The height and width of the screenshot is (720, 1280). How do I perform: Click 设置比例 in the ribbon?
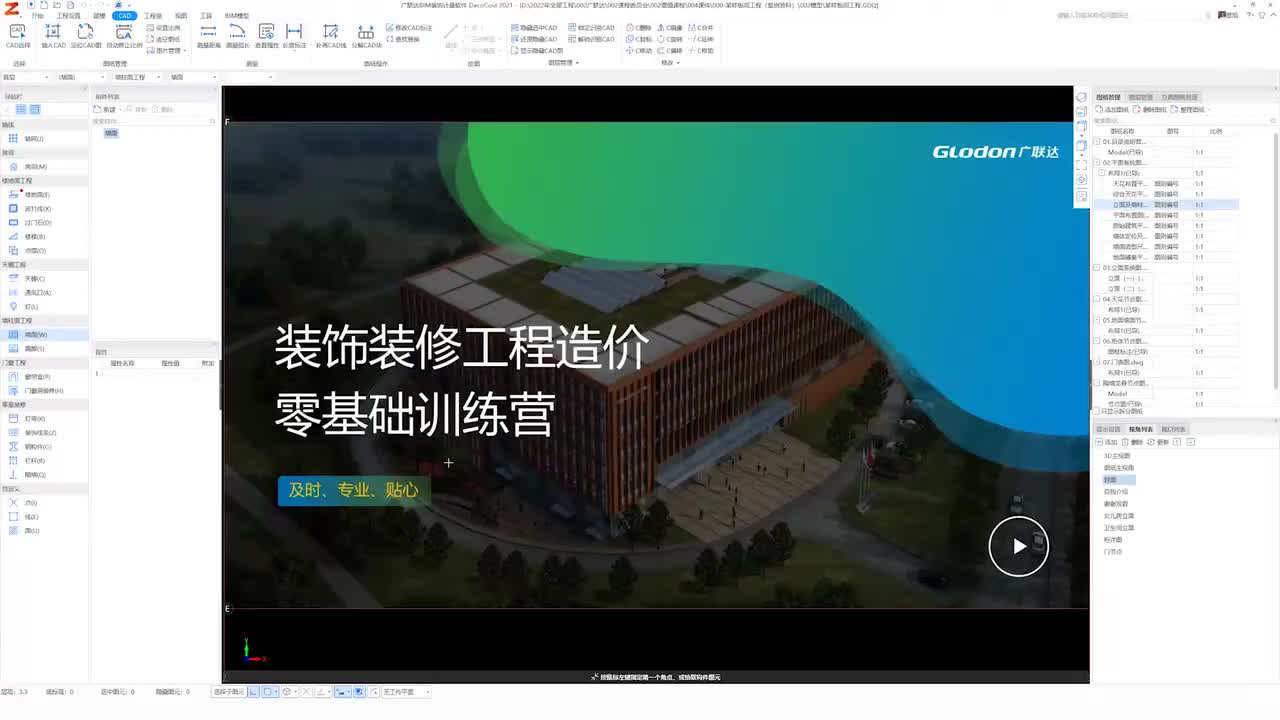164,28
